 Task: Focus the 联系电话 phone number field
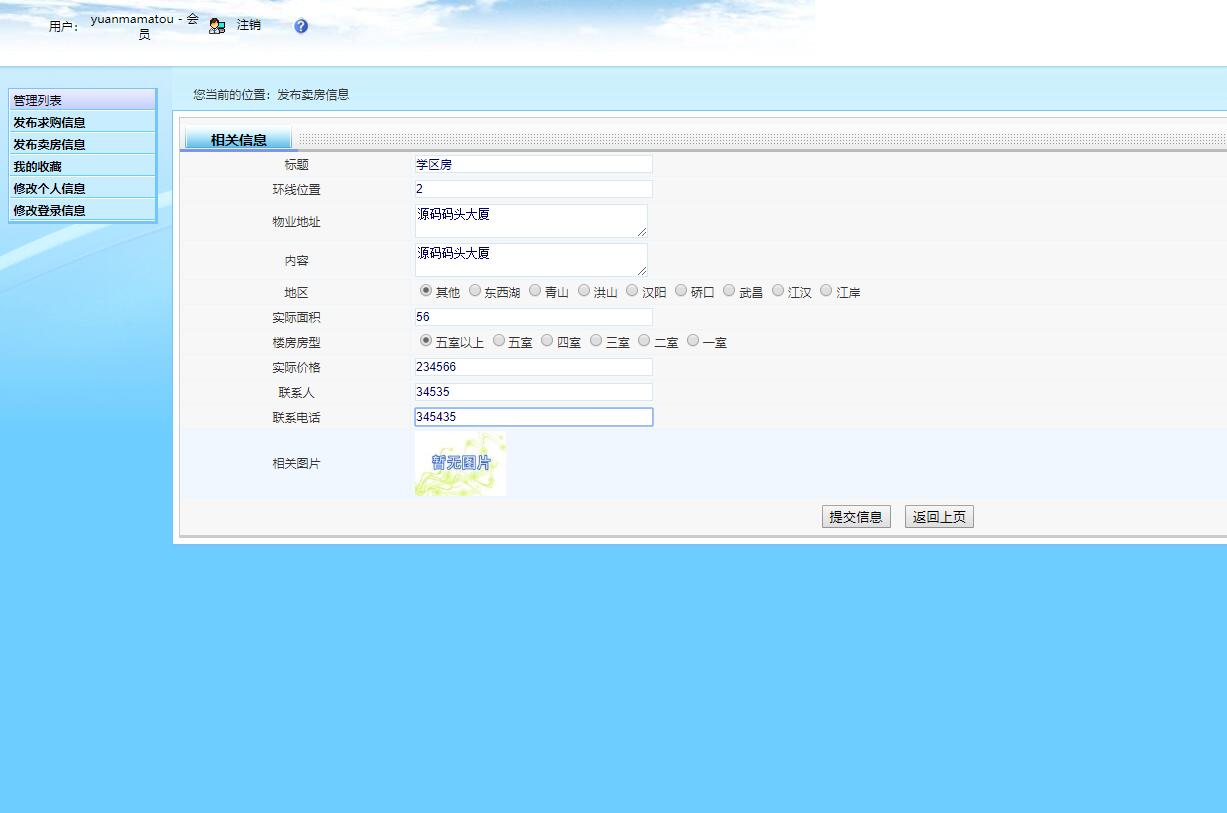coord(533,417)
